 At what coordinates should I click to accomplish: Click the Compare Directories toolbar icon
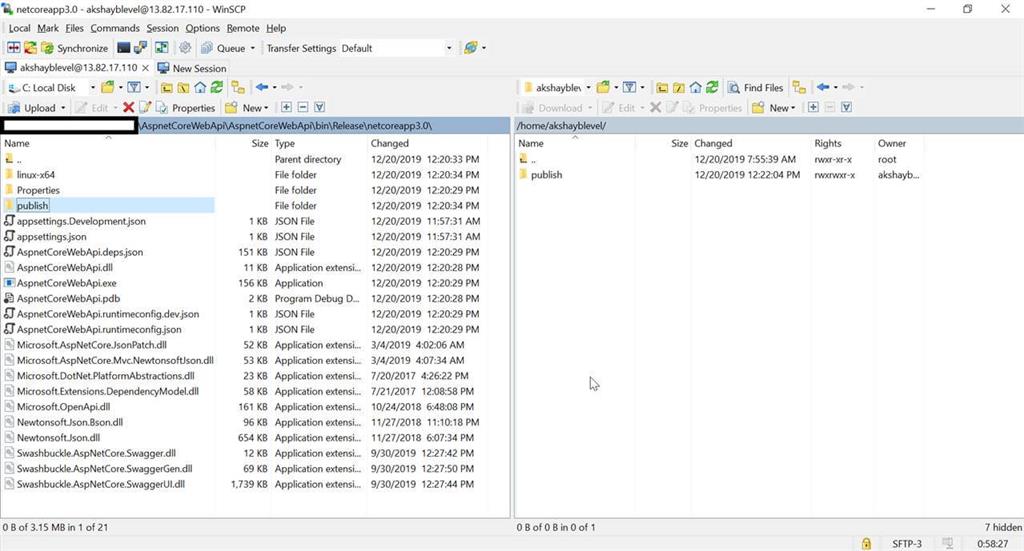(13, 48)
